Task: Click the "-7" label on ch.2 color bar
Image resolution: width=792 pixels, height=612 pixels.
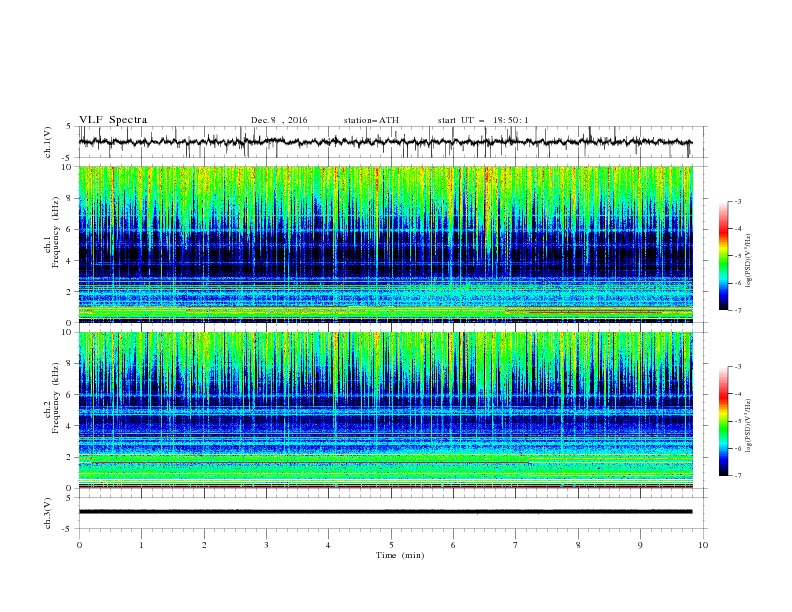Action: [737, 475]
